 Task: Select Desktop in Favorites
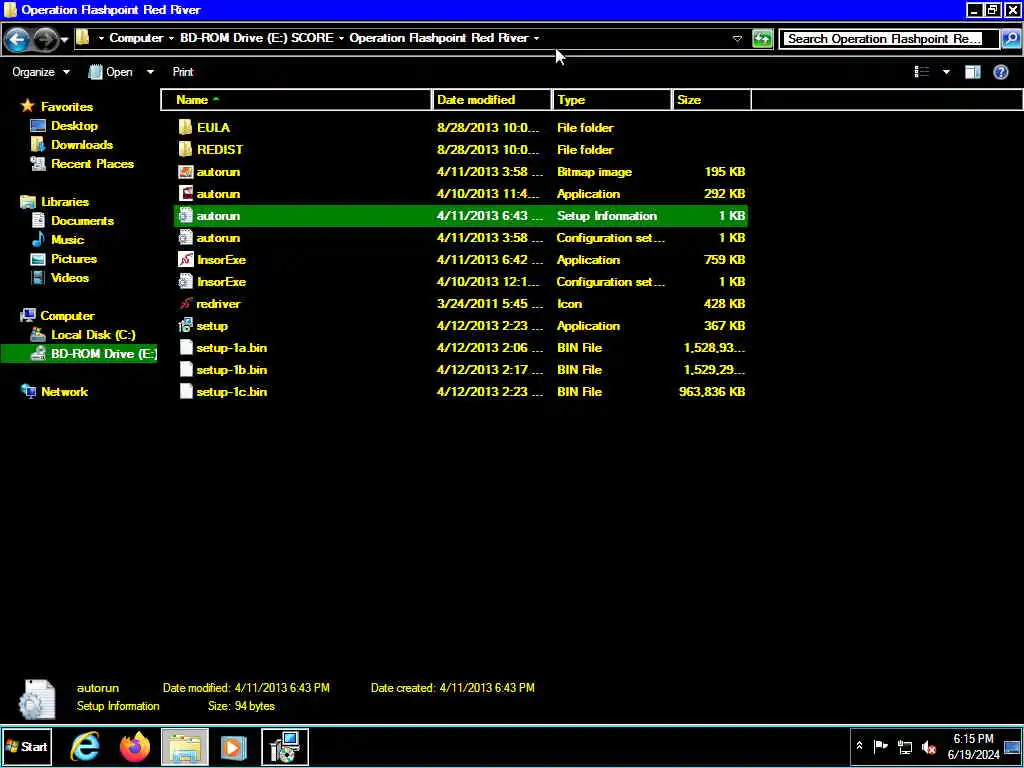pyautogui.click(x=74, y=125)
